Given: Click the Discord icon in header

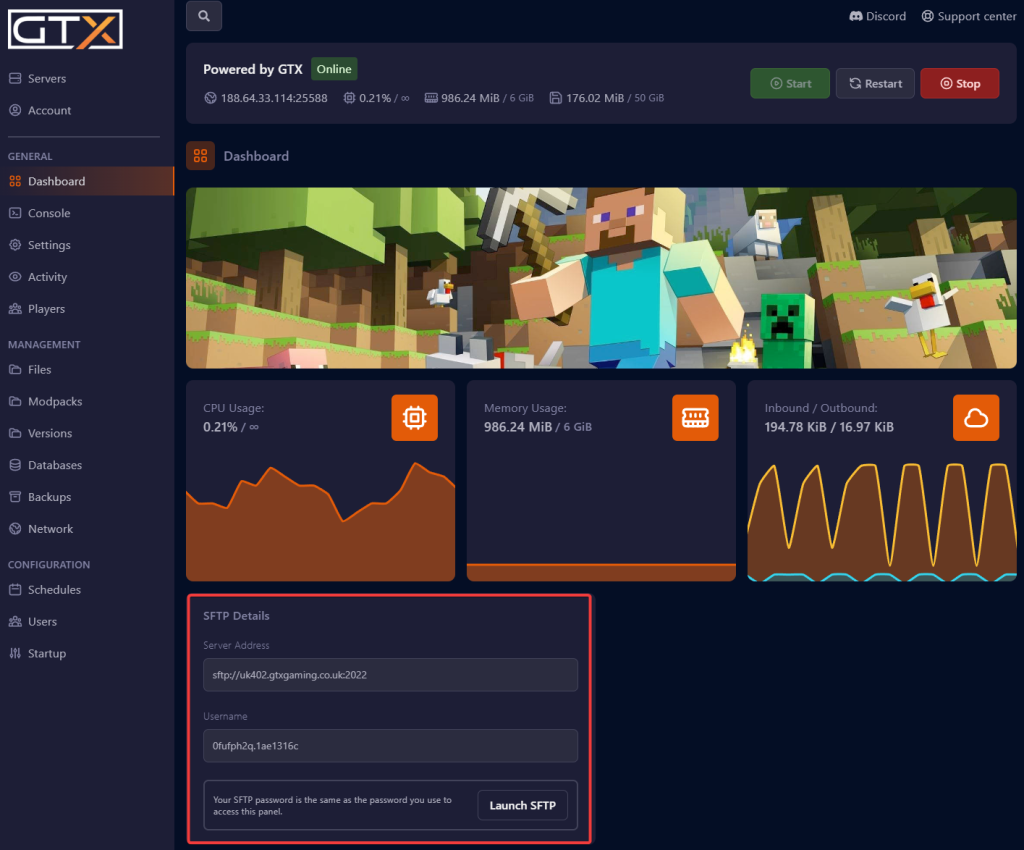Looking at the screenshot, I should click(856, 16).
